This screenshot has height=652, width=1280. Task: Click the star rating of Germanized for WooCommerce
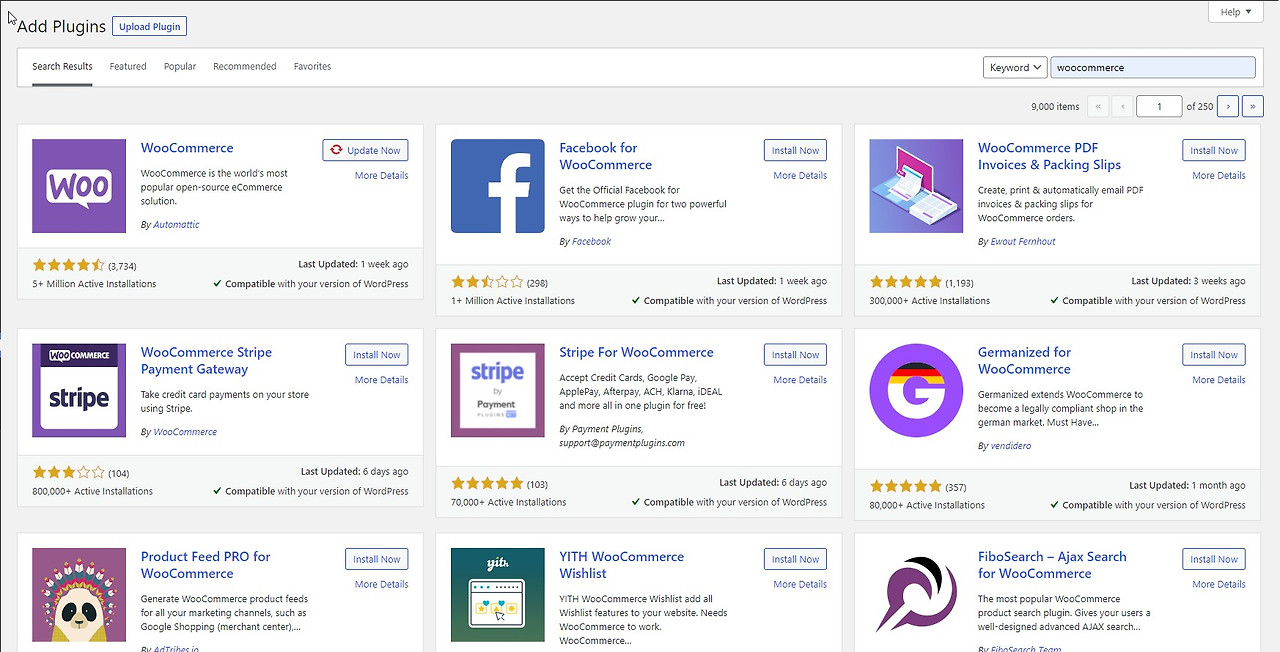[906, 487]
